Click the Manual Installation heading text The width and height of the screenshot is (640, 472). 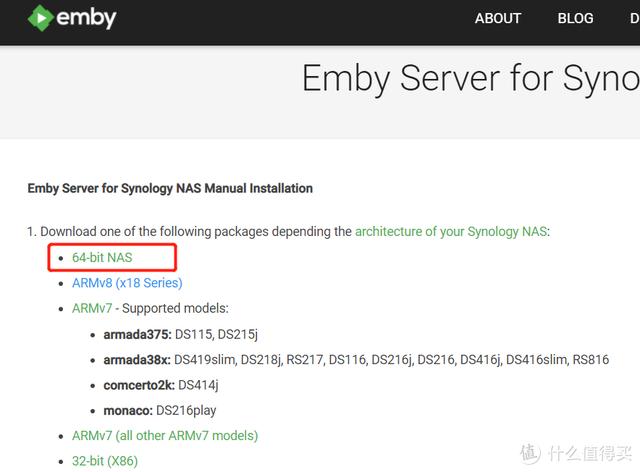tap(170, 188)
